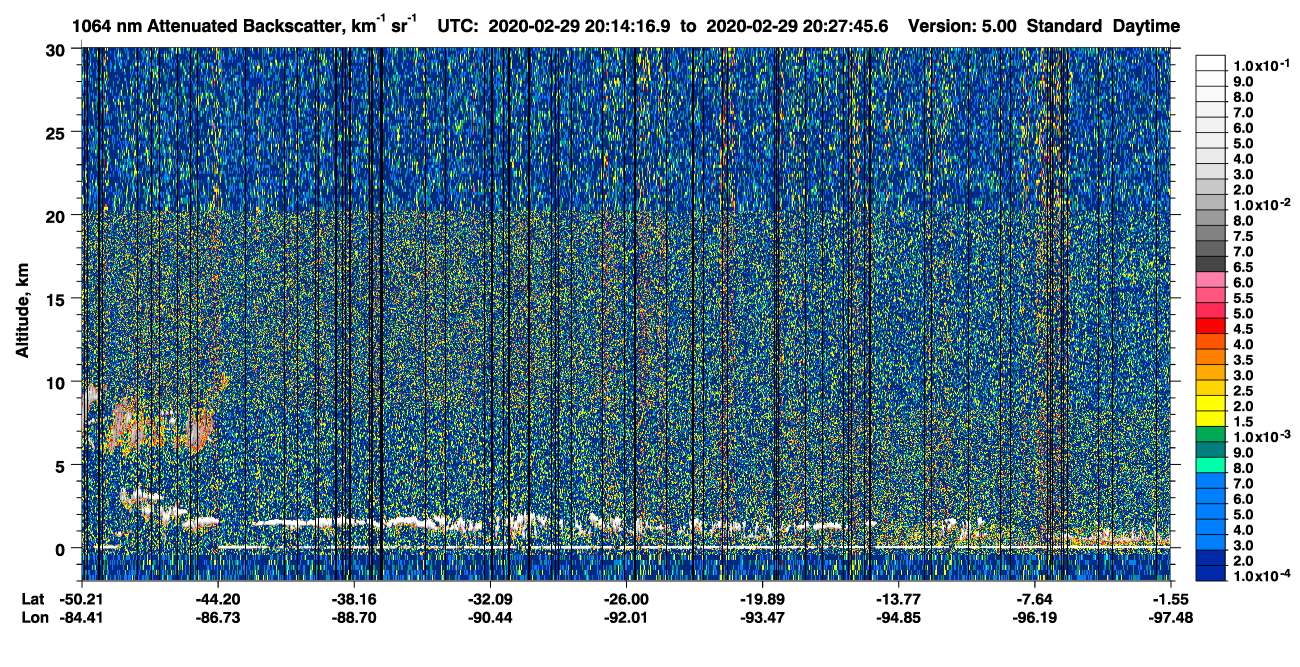This screenshot has height=667, width=1300.
Task: Select longitude value -84.41
Action: tap(82, 617)
